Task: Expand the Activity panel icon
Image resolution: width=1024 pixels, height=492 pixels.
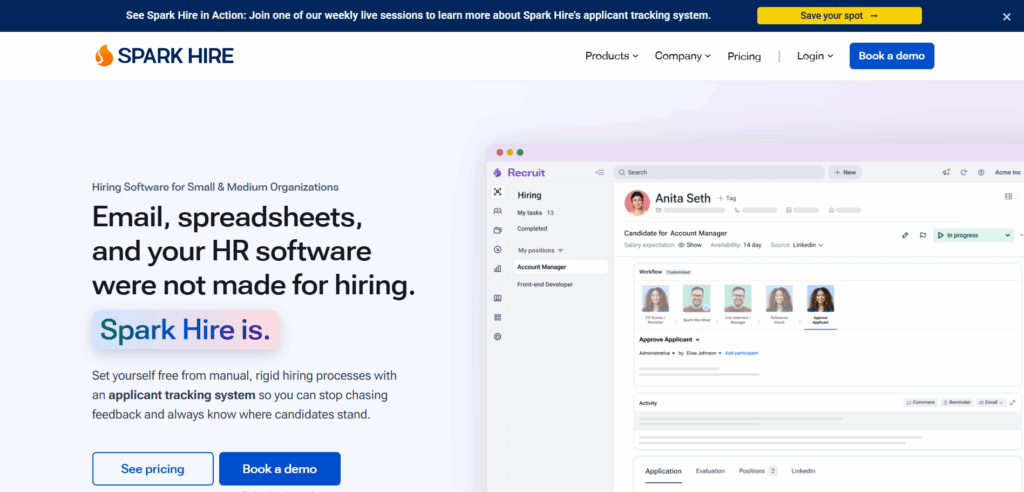Action: click(1013, 402)
